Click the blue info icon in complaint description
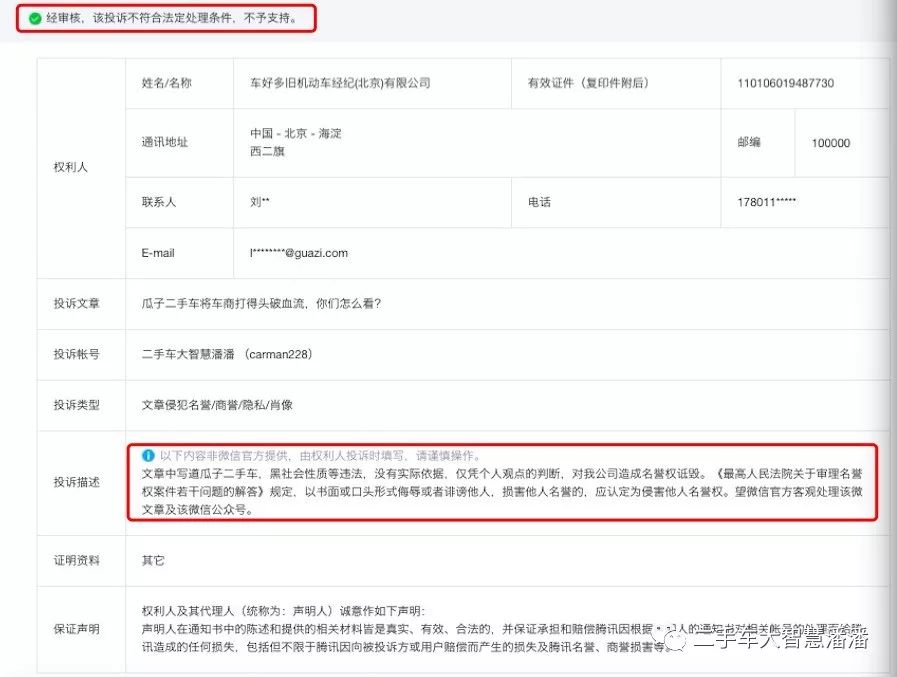 click(148, 456)
